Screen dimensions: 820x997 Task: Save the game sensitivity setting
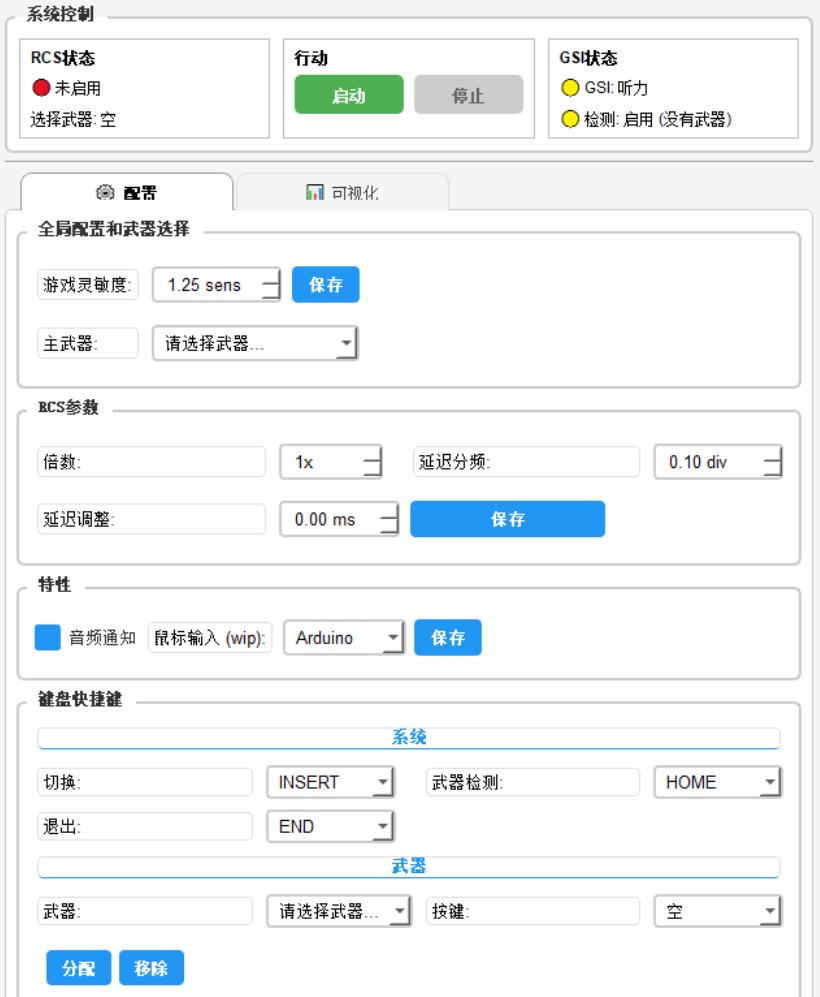(x=325, y=285)
